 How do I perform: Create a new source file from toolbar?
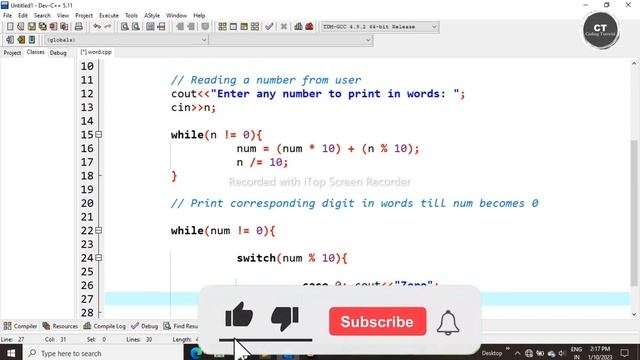point(10,27)
